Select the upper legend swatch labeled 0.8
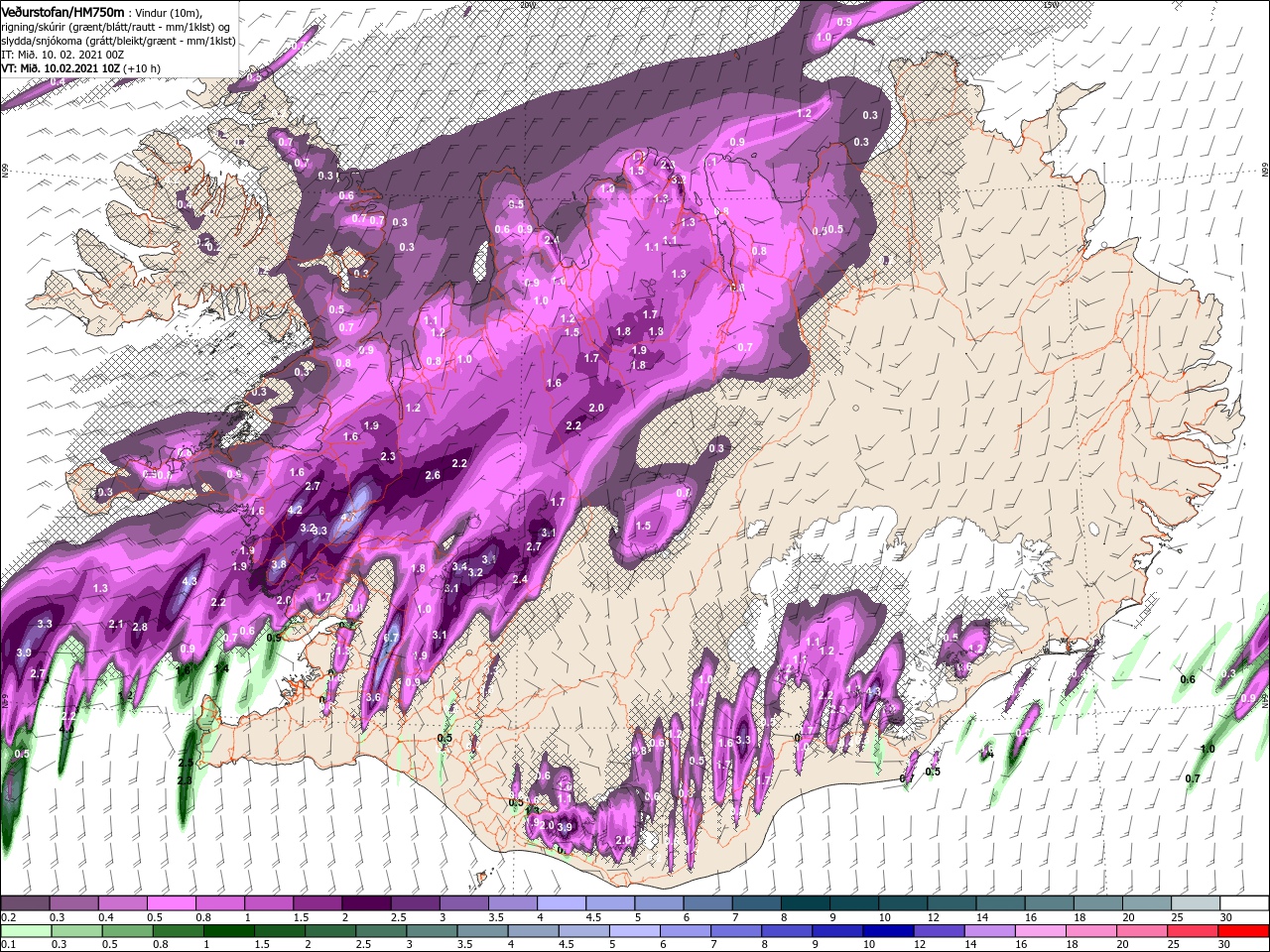 pyautogui.click(x=219, y=903)
